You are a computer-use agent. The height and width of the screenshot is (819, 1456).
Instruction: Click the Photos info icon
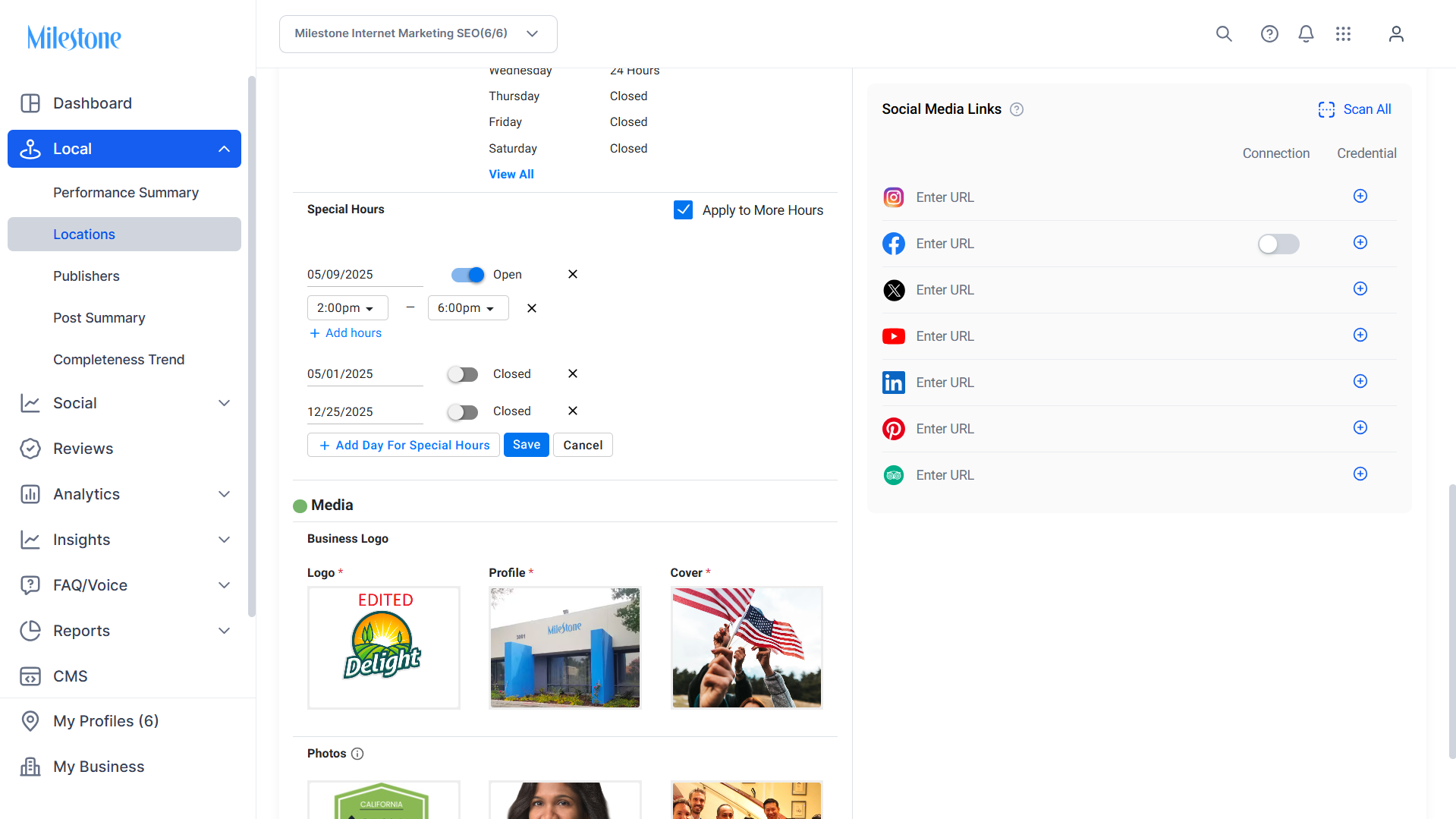click(357, 754)
